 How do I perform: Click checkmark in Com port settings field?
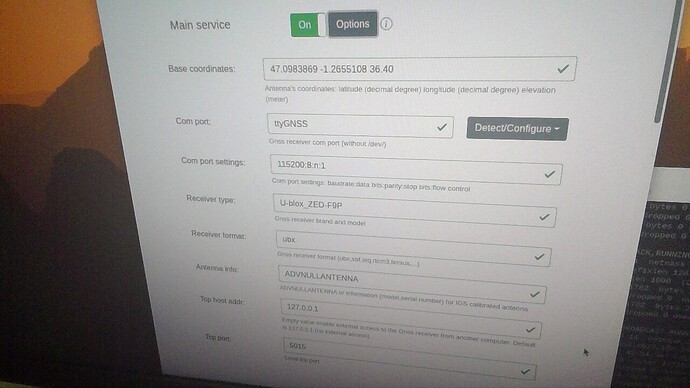[x=549, y=174]
